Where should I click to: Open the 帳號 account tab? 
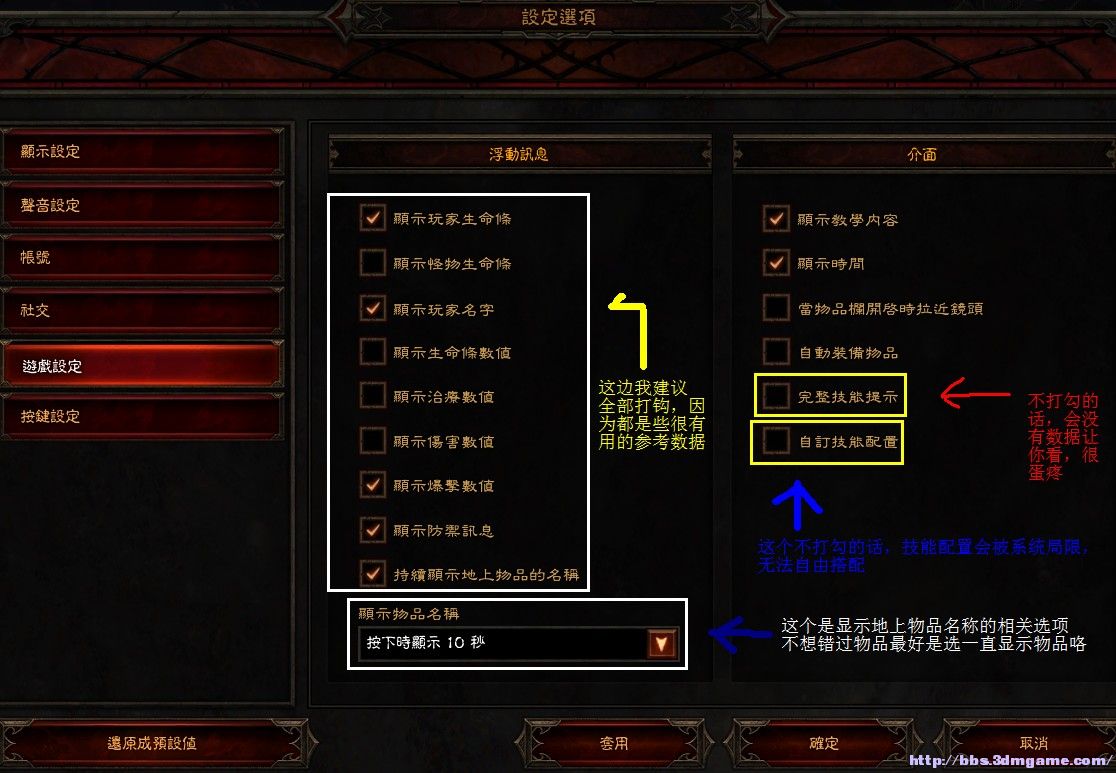142,258
